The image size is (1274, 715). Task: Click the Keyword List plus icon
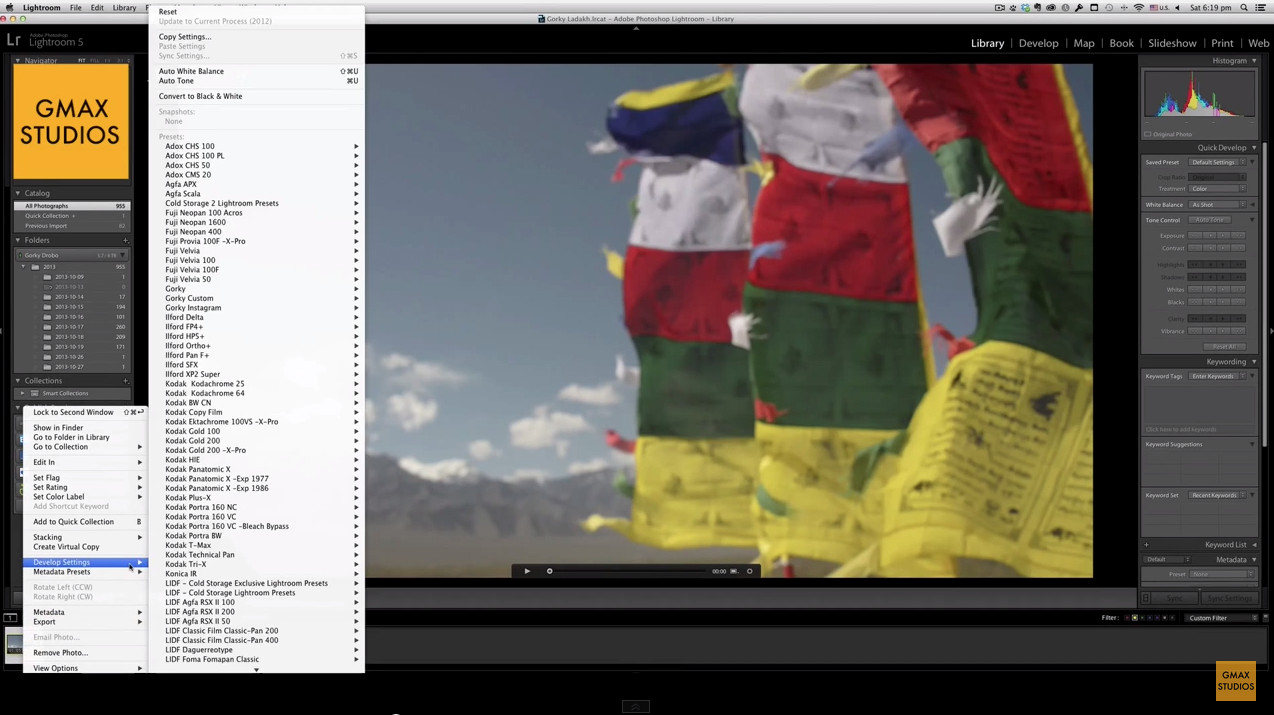coord(1146,545)
